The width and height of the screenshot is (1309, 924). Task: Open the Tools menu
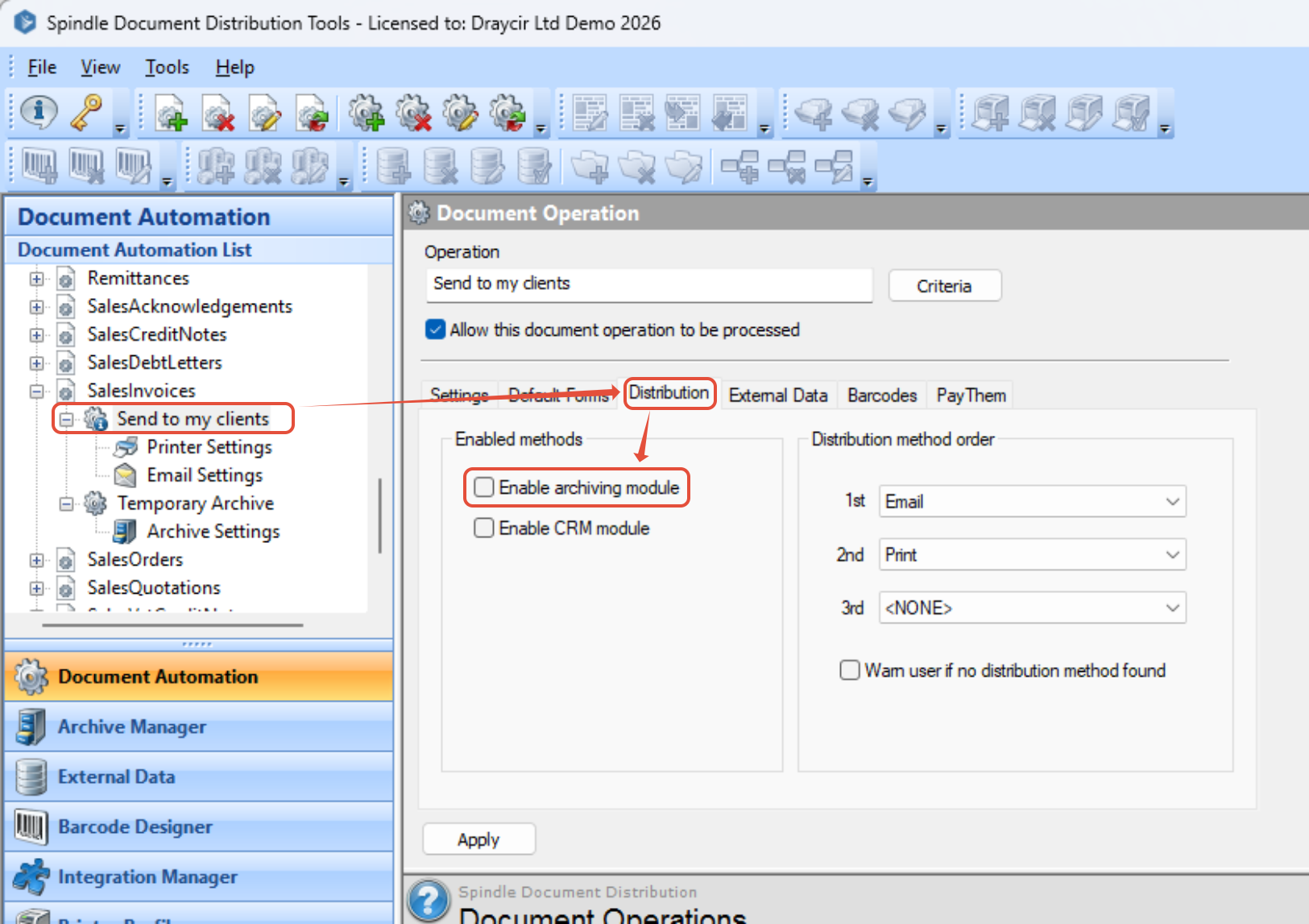[167, 67]
